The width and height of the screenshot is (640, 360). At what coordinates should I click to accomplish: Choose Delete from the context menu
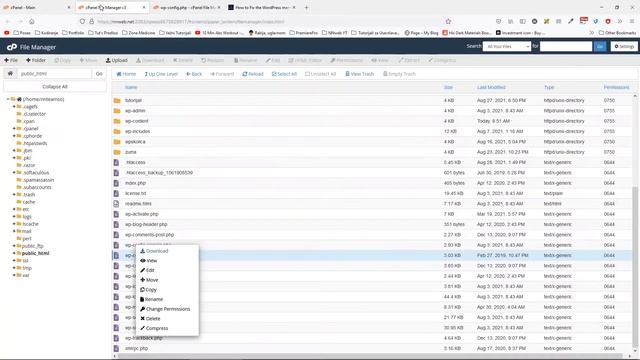tap(150, 319)
